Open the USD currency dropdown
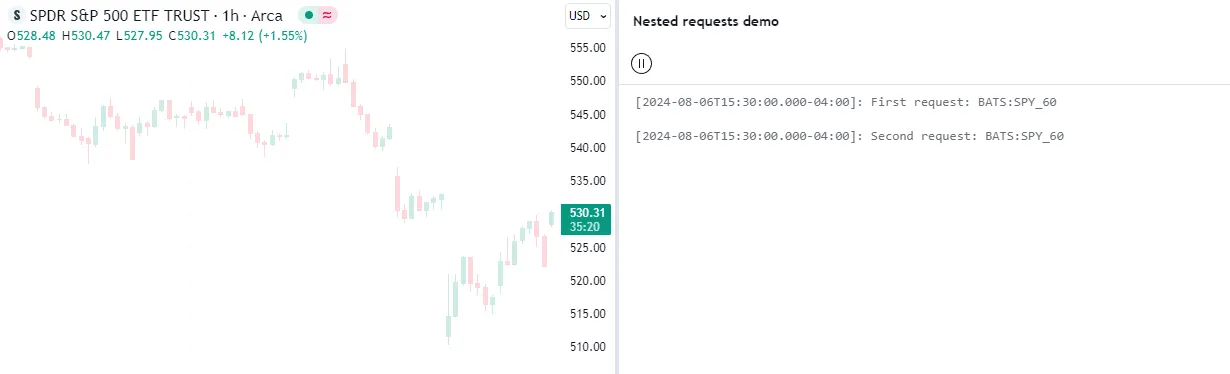The width and height of the screenshot is (1230, 374). (587, 15)
